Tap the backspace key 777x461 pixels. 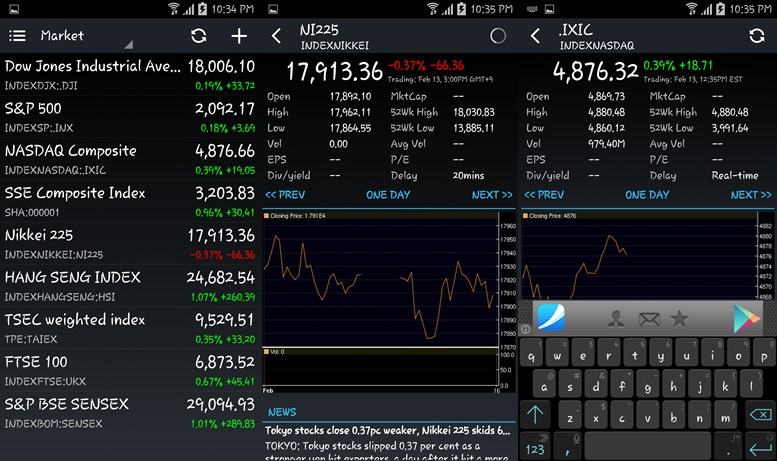tap(761, 414)
